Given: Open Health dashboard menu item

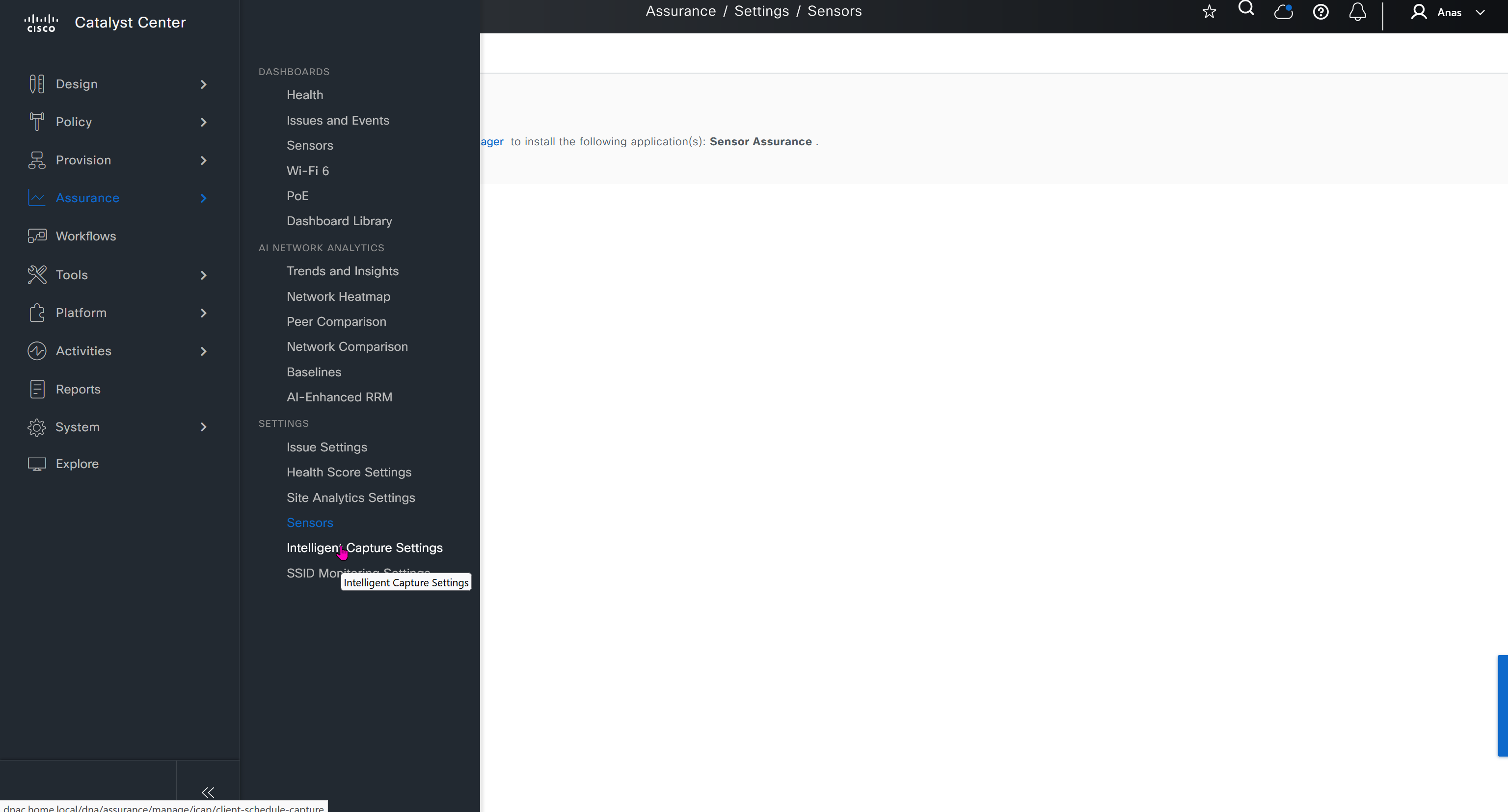Looking at the screenshot, I should pyautogui.click(x=304, y=95).
